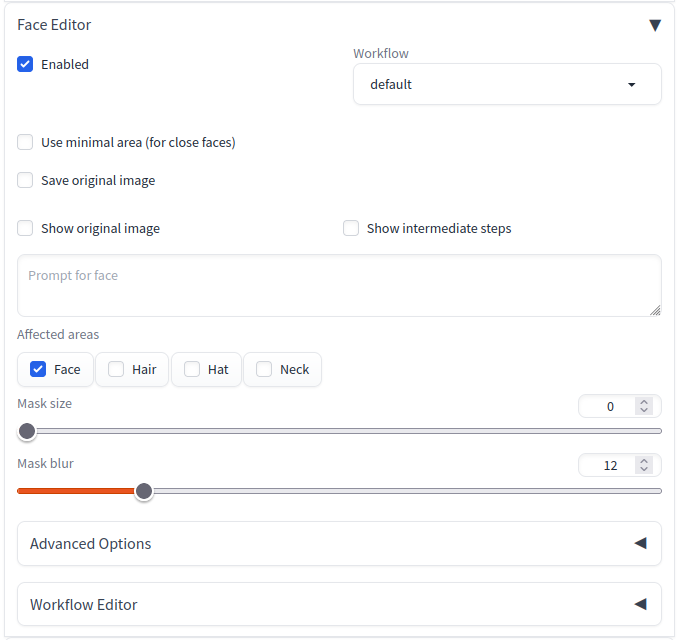Open the Workflow dropdown caret
The image size is (677, 640).
coord(631,85)
